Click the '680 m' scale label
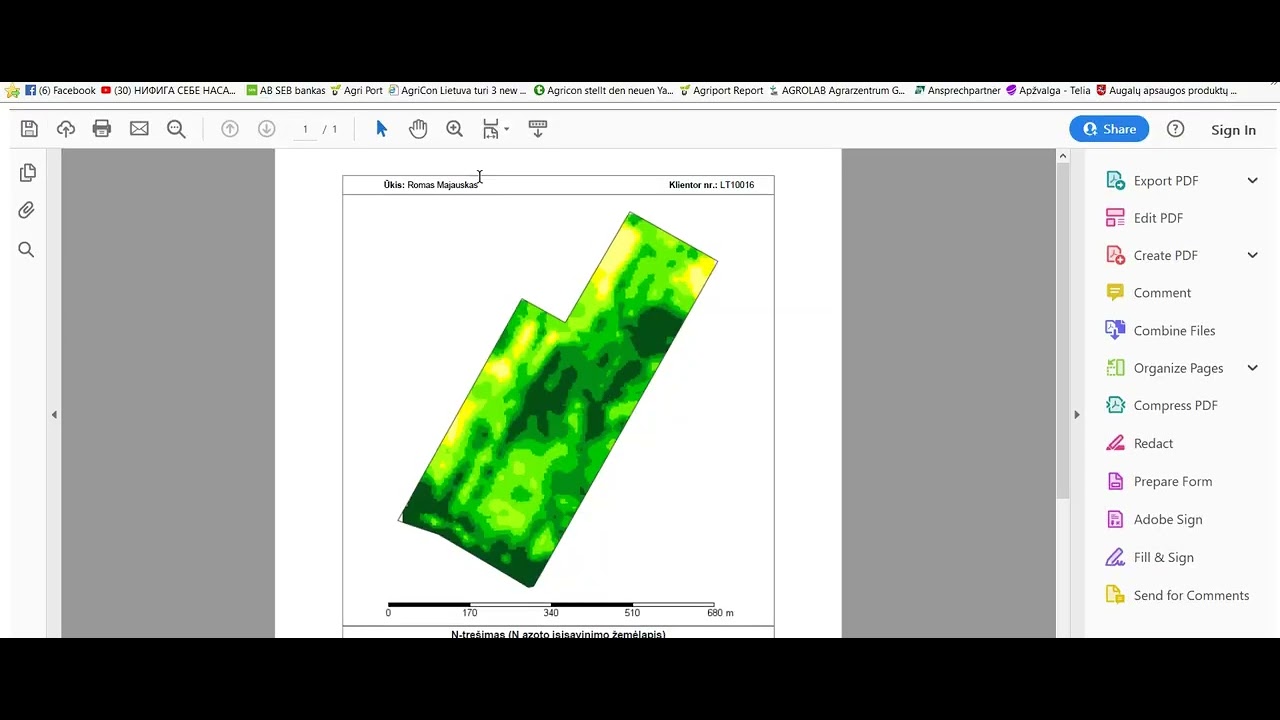Image resolution: width=1280 pixels, height=720 pixels. click(x=720, y=613)
